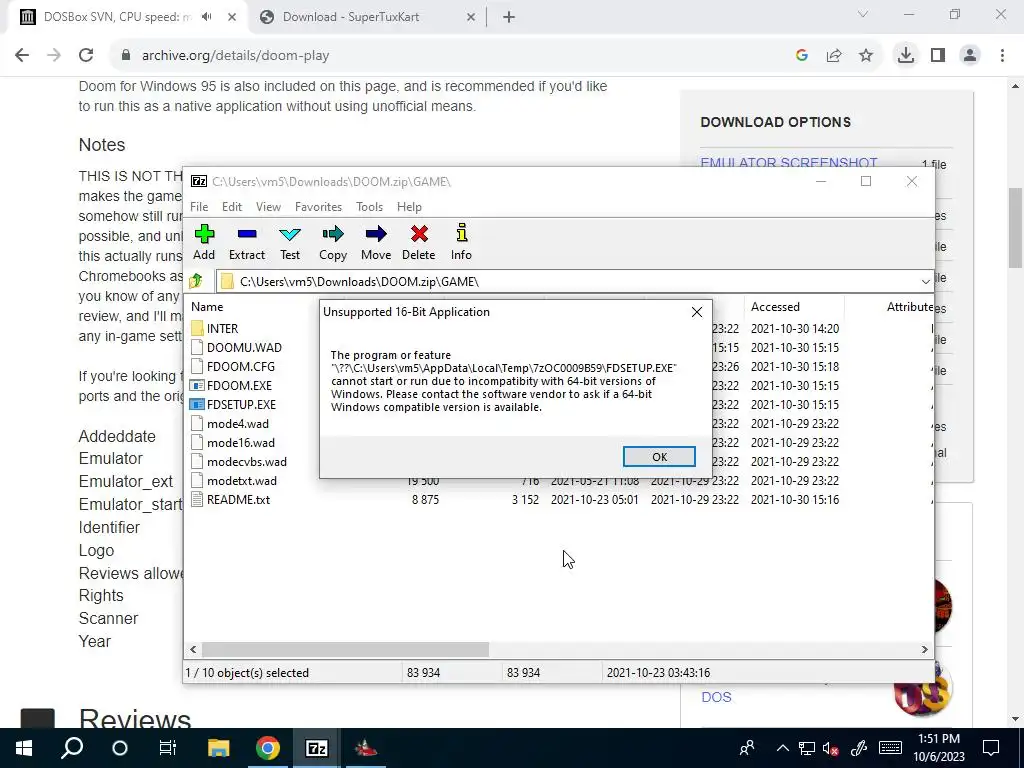Close the SuperTuxKart browser tab
The image size is (1024, 768).
[471, 17]
